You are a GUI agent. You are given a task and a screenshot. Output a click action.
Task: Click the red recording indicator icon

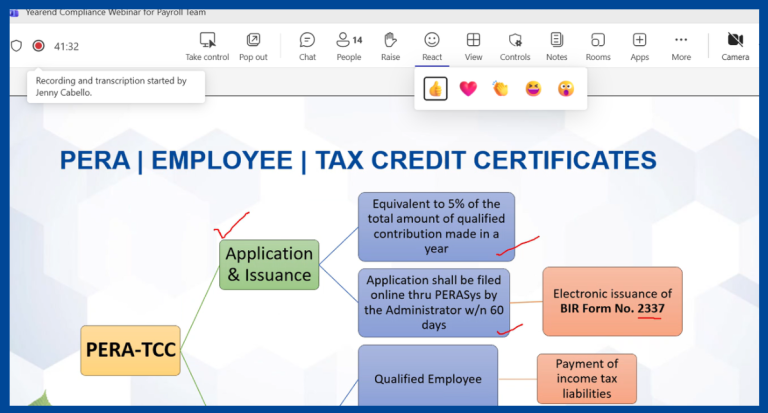pos(38,46)
